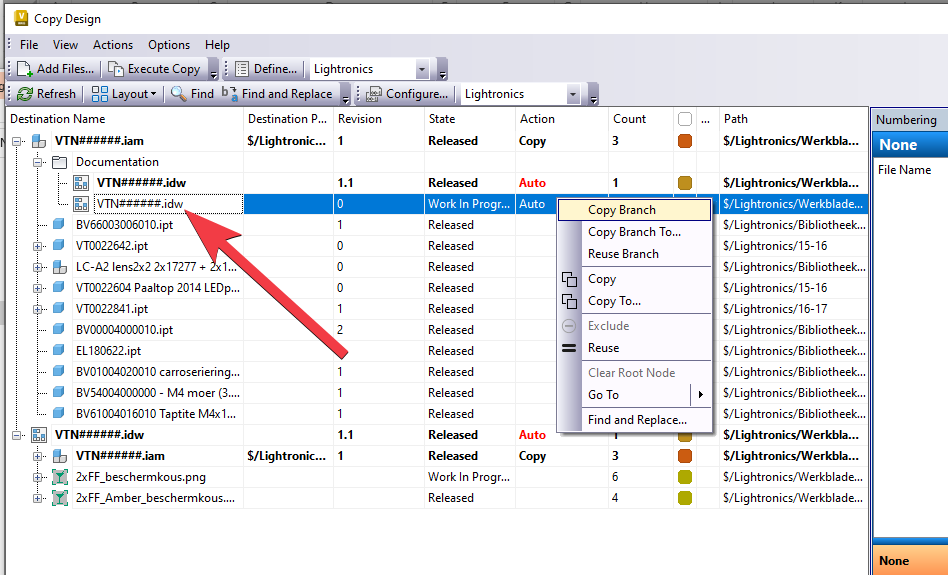The width and height of the screenshot is (948, 575).
Task: Click the part icon beside EL180622.ipt
Action: coord(59,350)
